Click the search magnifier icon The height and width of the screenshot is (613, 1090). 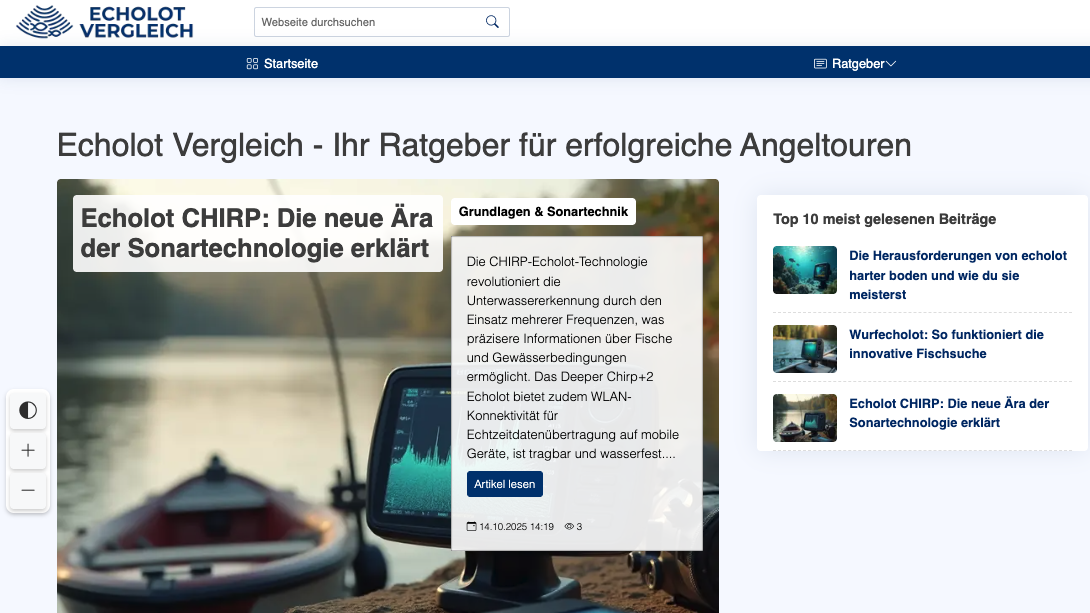491,21
